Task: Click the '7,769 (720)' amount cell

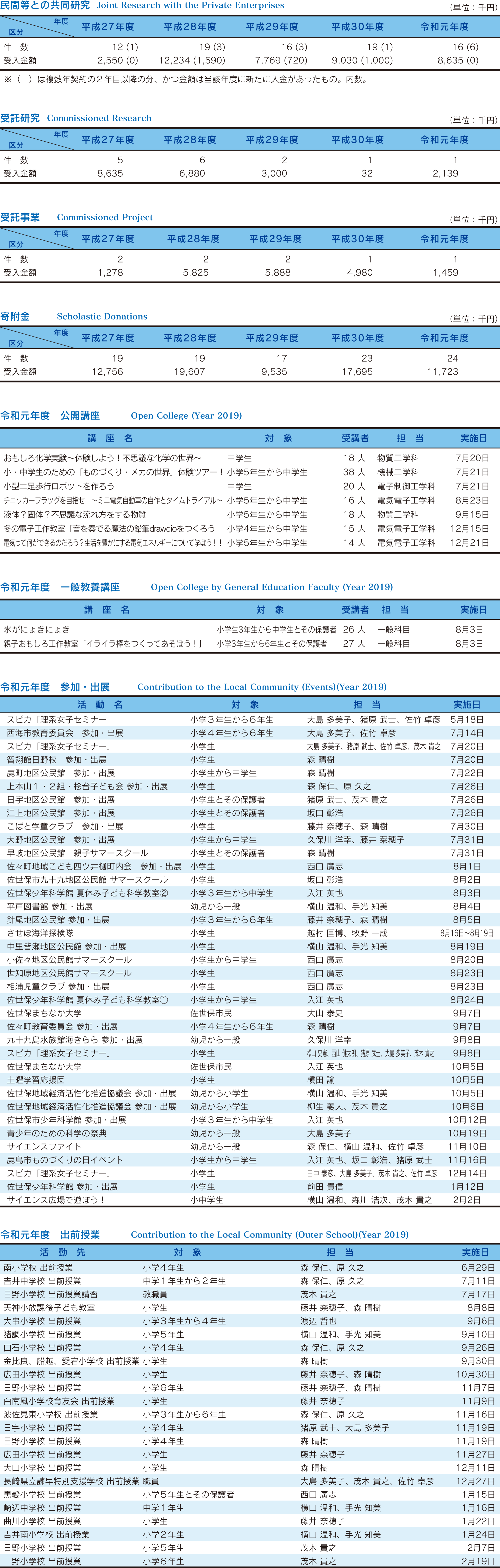Action: coord(281,60)
